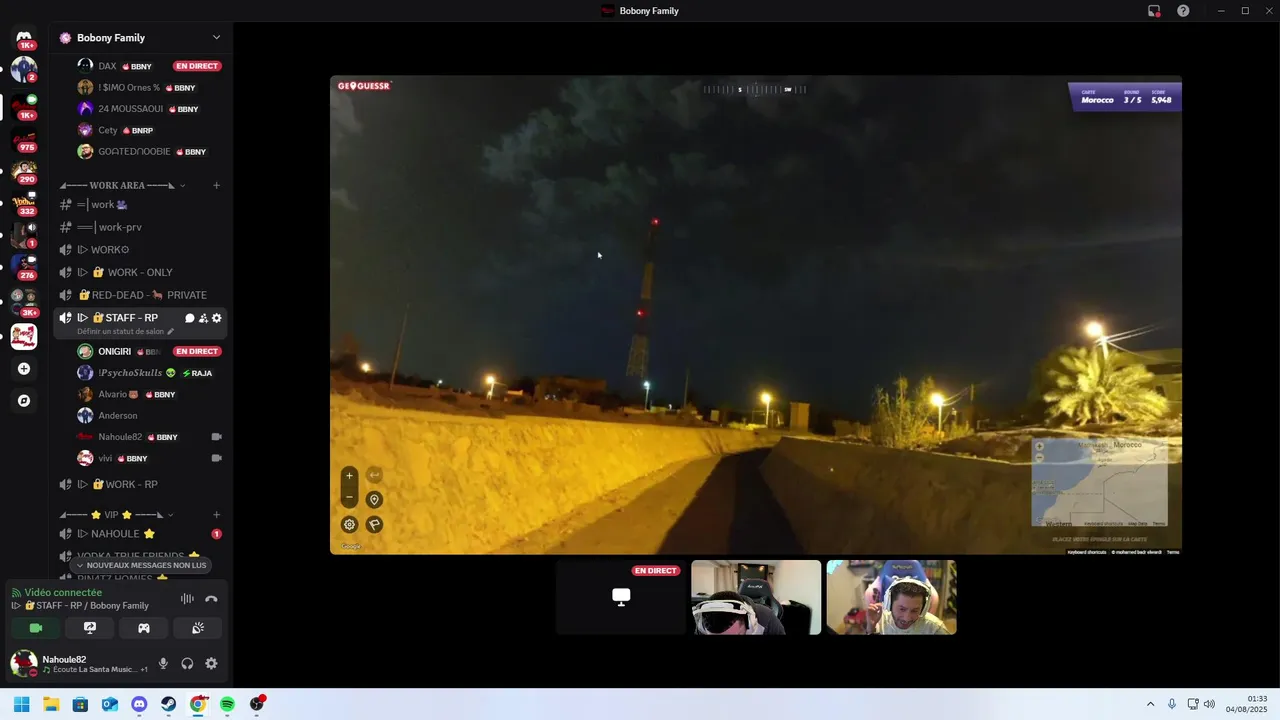Open Discord help question mark
Image resolution: width=1280 pixels, height=720 pixels.
click(x=1183, y=11)
